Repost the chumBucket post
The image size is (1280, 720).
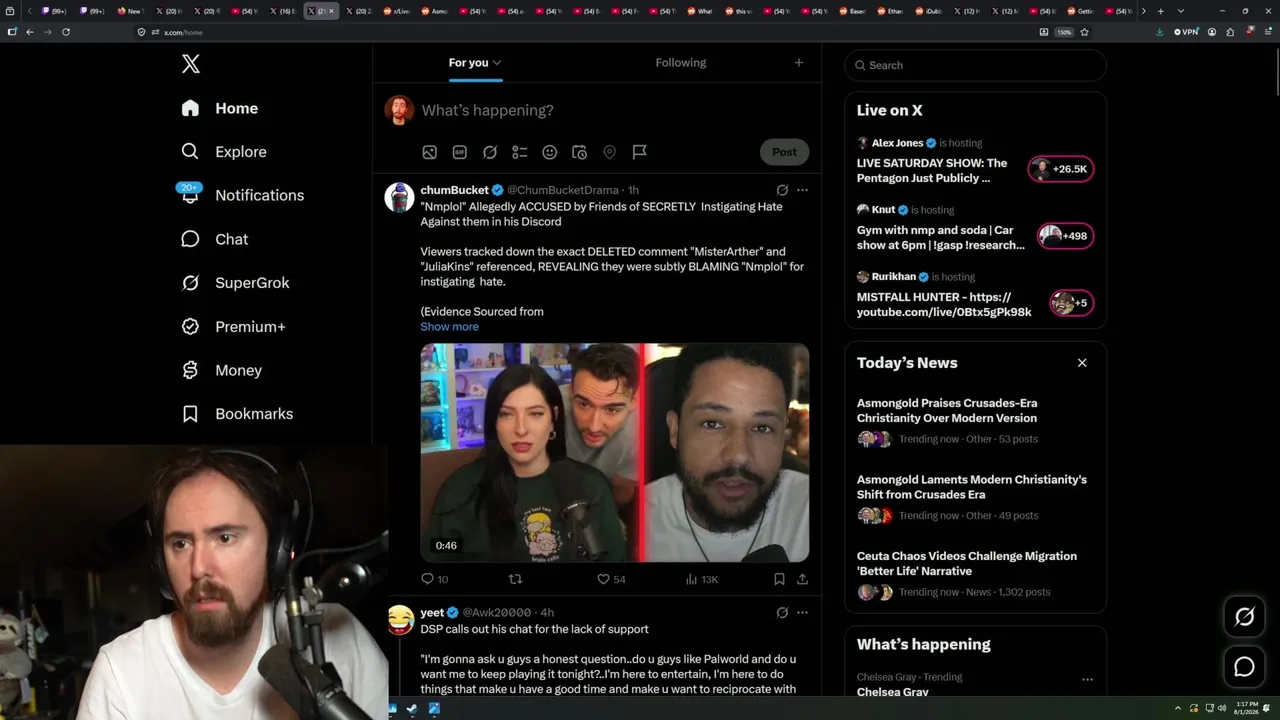point(516,579)
